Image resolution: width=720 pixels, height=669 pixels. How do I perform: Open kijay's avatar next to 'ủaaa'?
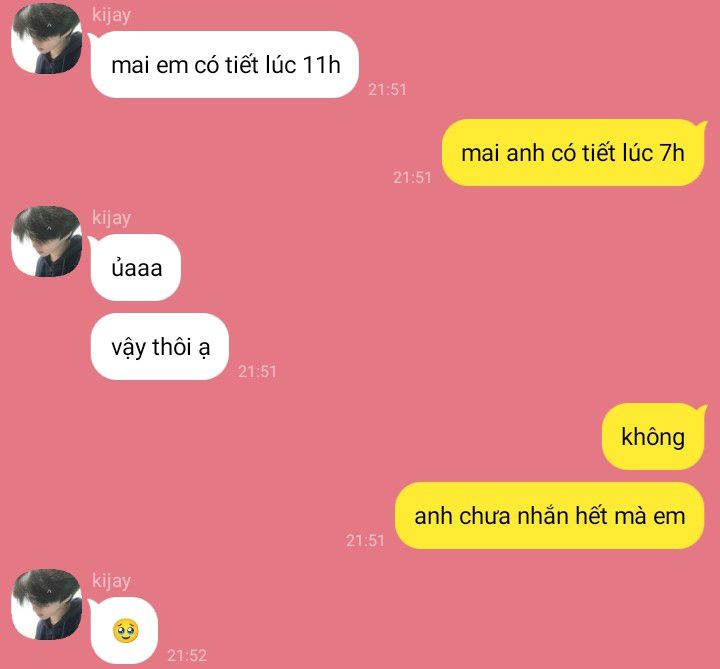coord(47,242)
